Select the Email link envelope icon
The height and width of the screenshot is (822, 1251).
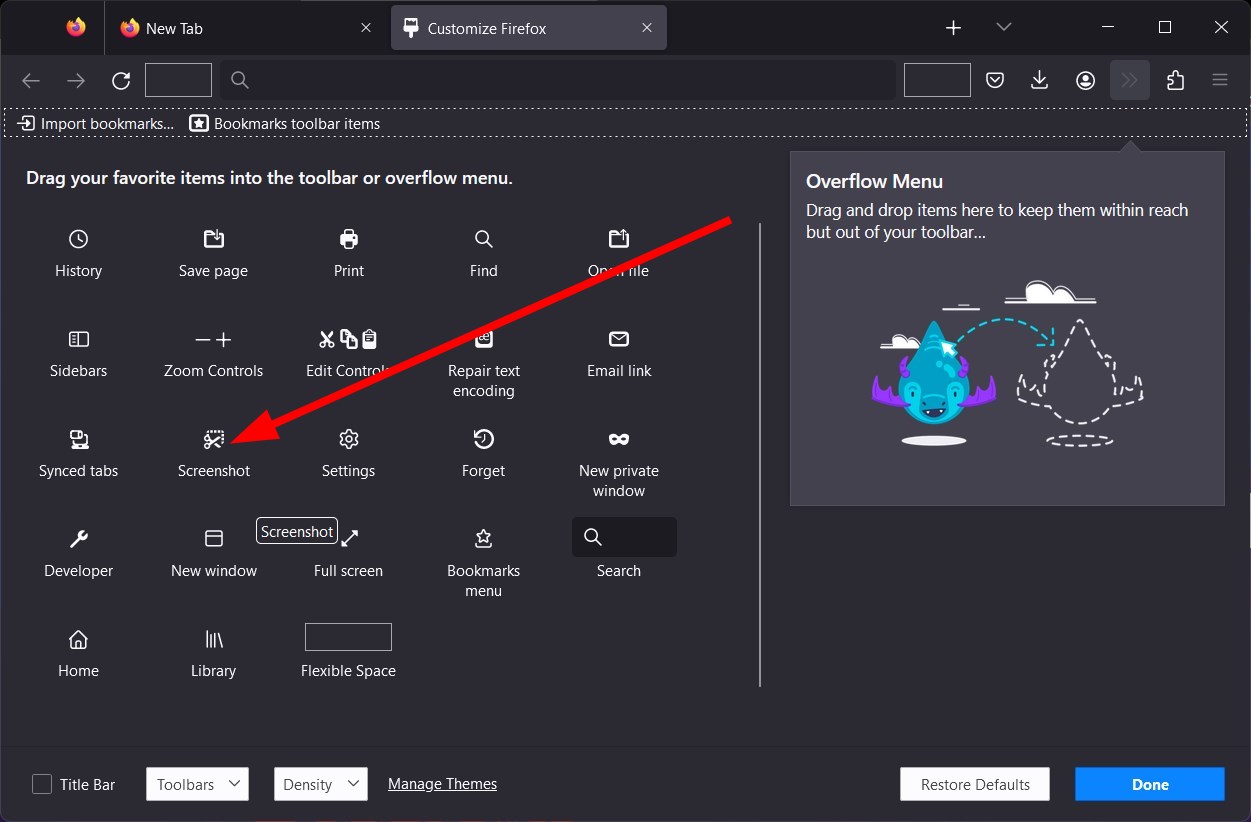pos(618,338)
